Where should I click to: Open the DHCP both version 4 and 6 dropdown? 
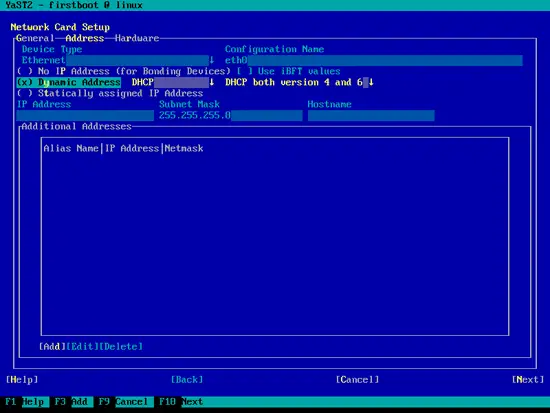(299, 82)
